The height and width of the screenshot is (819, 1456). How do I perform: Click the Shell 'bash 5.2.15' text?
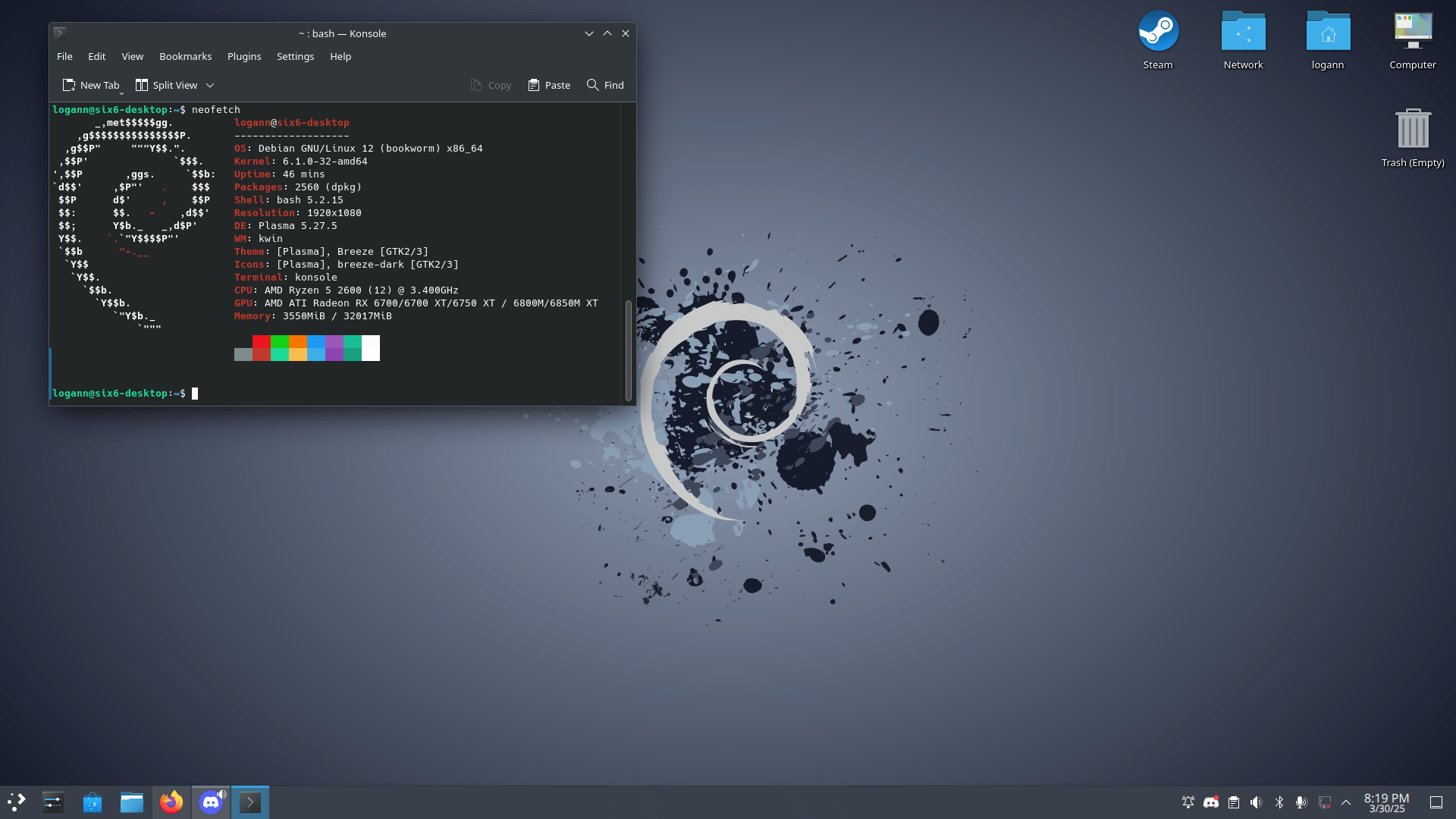(309, 200)
